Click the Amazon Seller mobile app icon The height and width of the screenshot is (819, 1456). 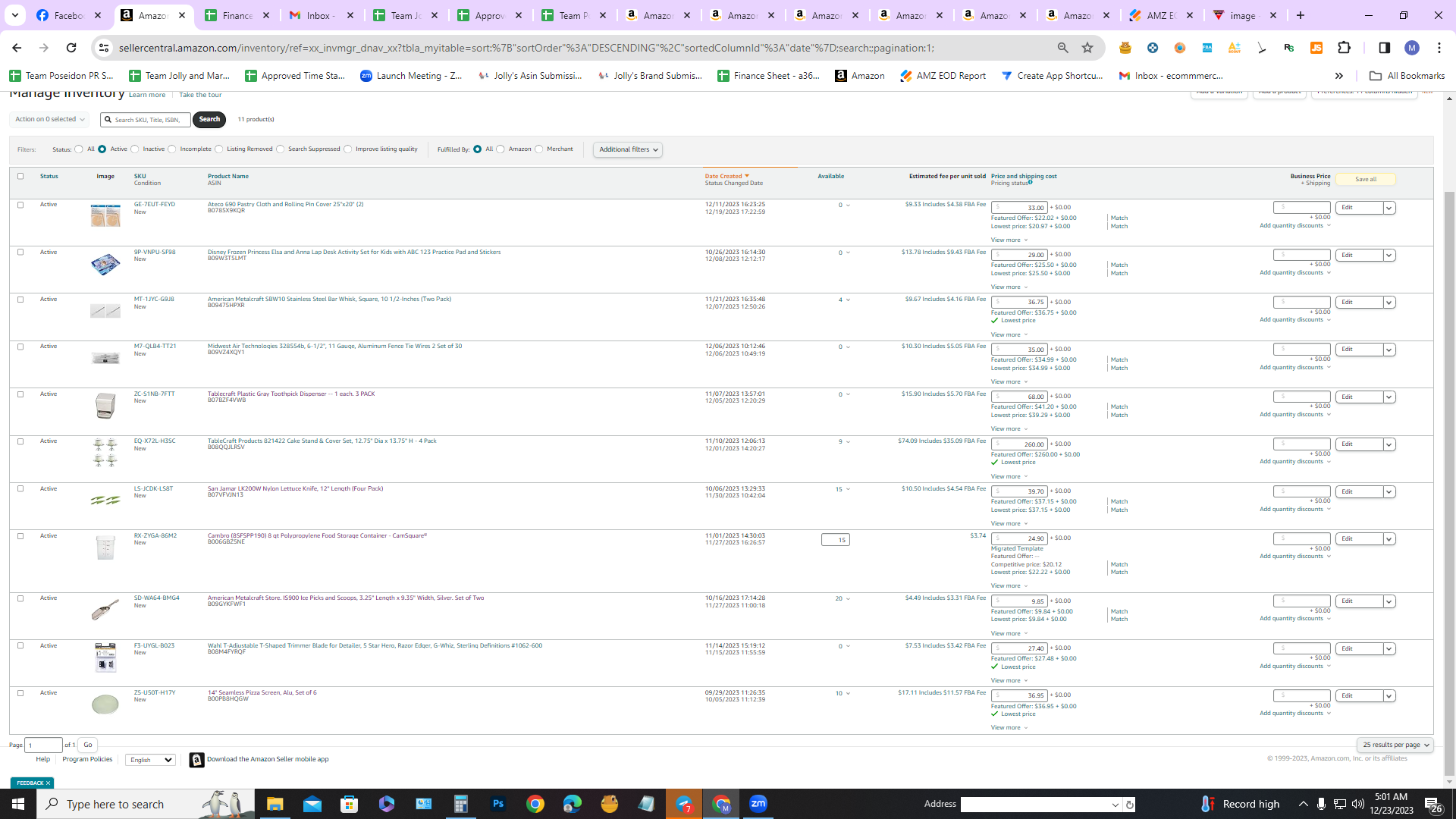click(196, 760)
